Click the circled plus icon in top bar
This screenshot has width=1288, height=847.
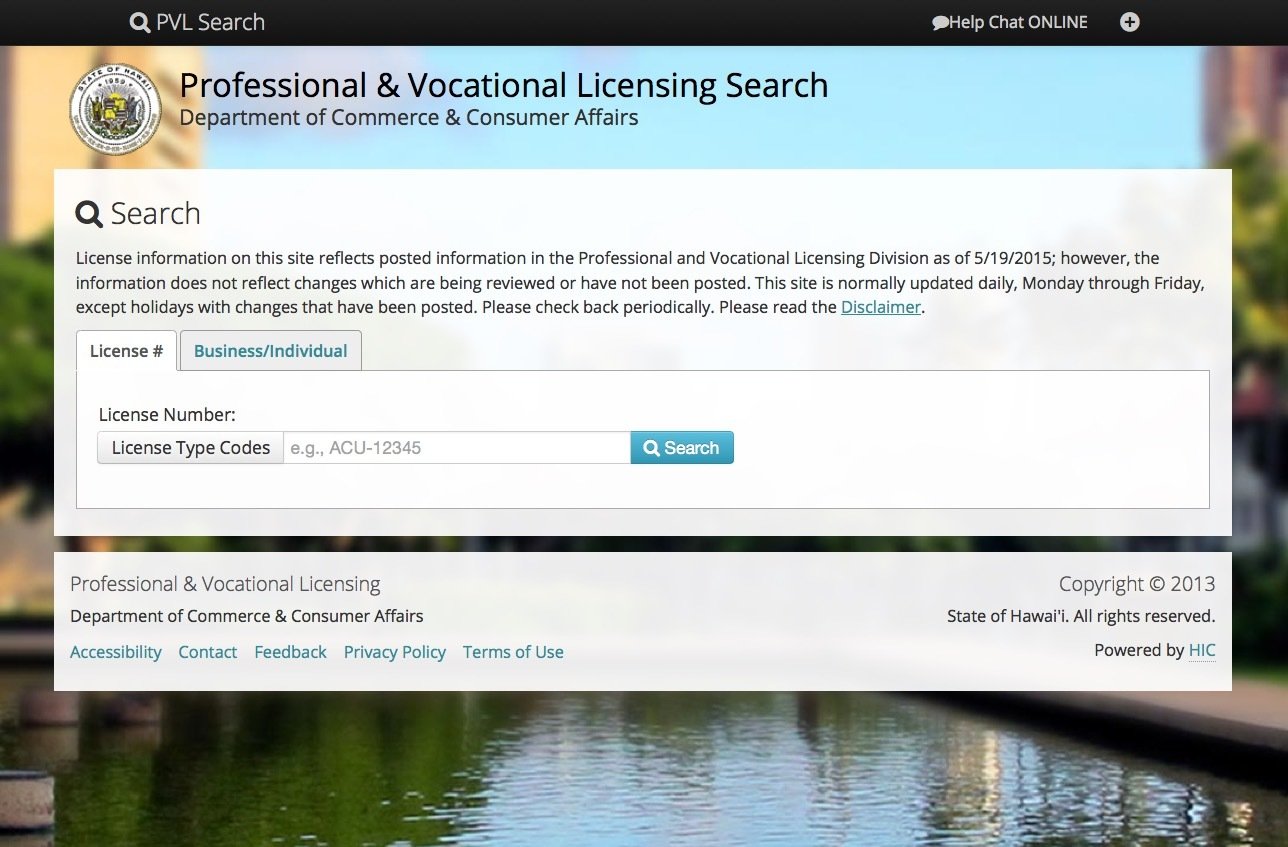tap(1129, 22)
